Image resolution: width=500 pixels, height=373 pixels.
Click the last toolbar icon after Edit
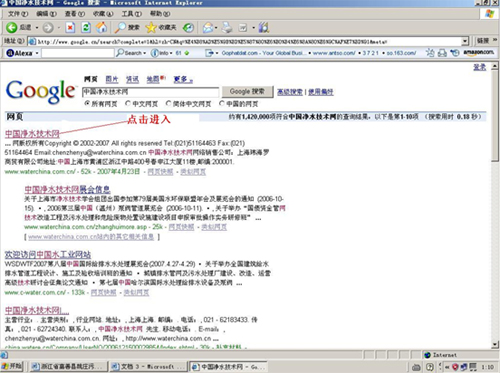[x=264, y=28]
